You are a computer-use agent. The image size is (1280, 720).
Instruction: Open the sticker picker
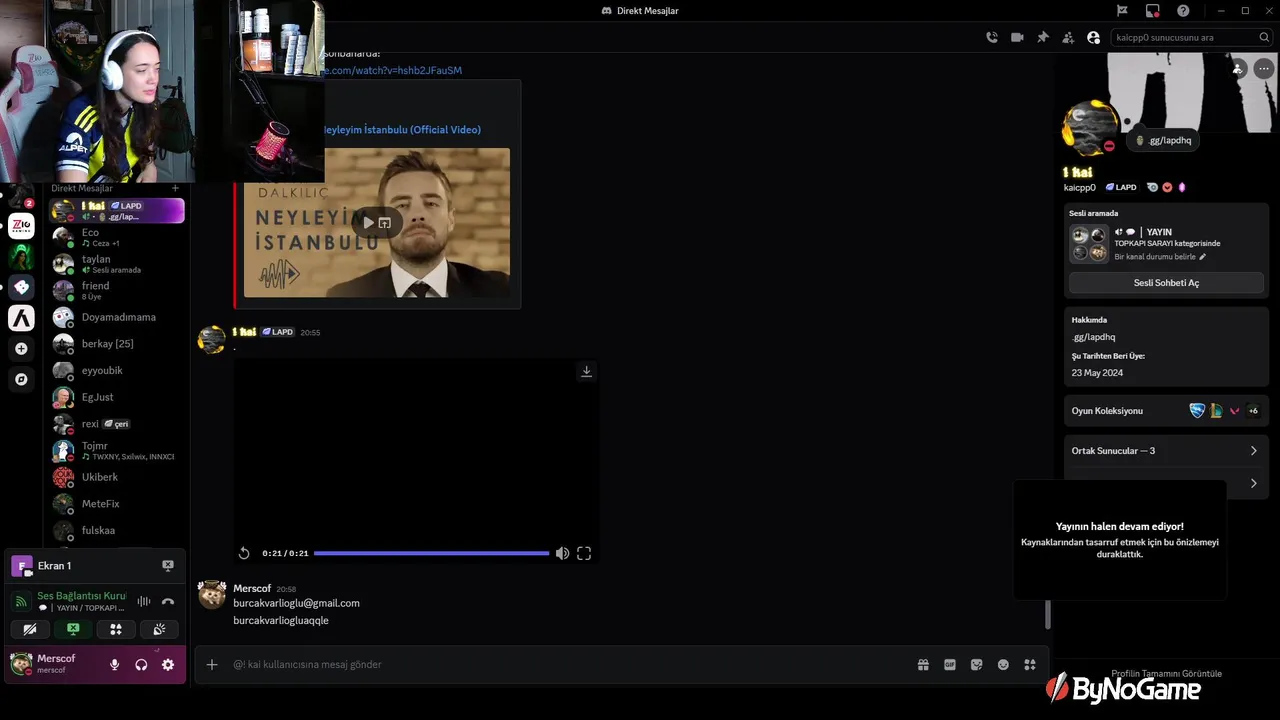977,665
